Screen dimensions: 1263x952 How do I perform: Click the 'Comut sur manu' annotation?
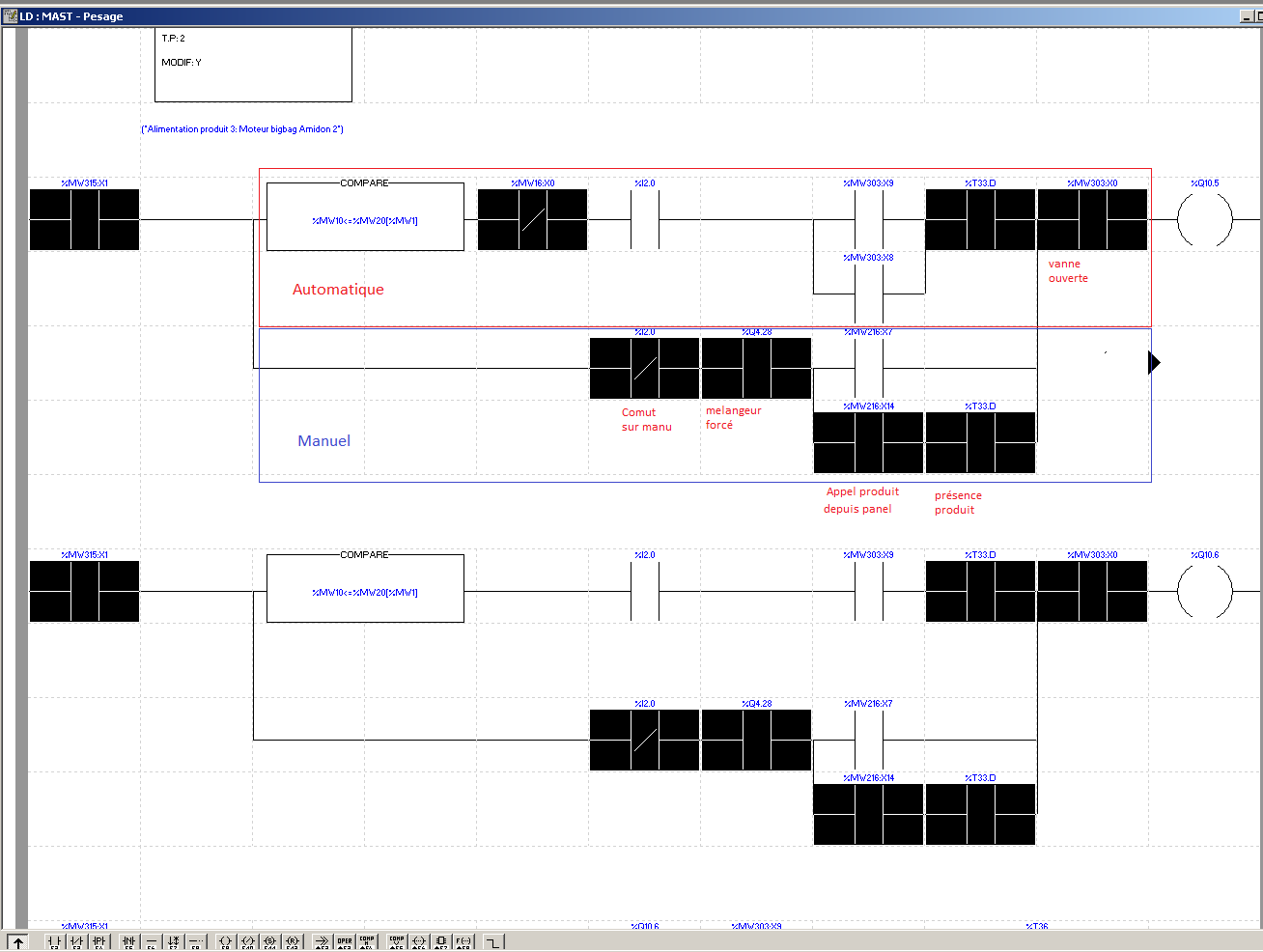[646, 420]
